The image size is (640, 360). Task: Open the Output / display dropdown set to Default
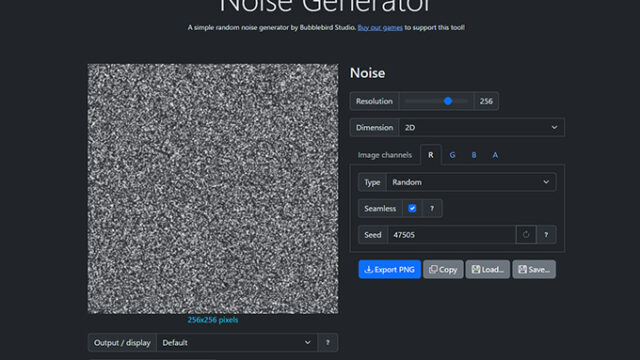point(237,343)
